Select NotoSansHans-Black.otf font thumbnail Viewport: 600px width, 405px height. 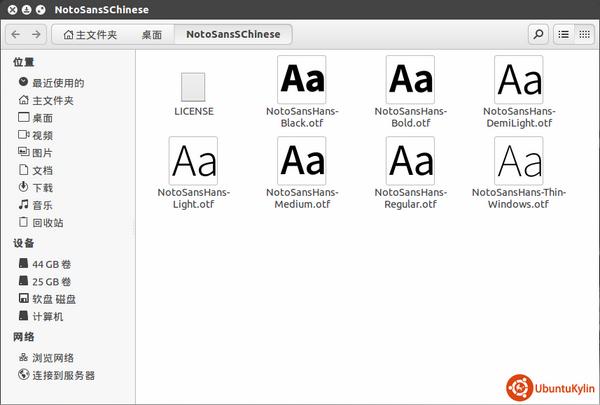pyautogui.click(x=302, y=80)
